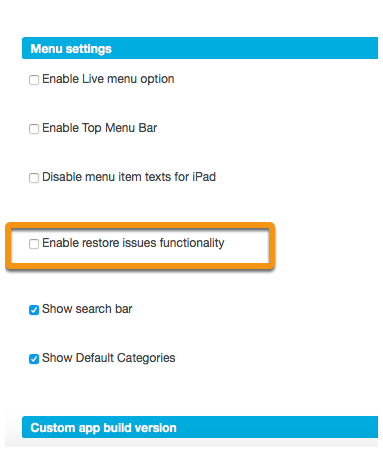
Task: Toggle Disable menu item texts for iPad checkbox
Action: point(34,178)
